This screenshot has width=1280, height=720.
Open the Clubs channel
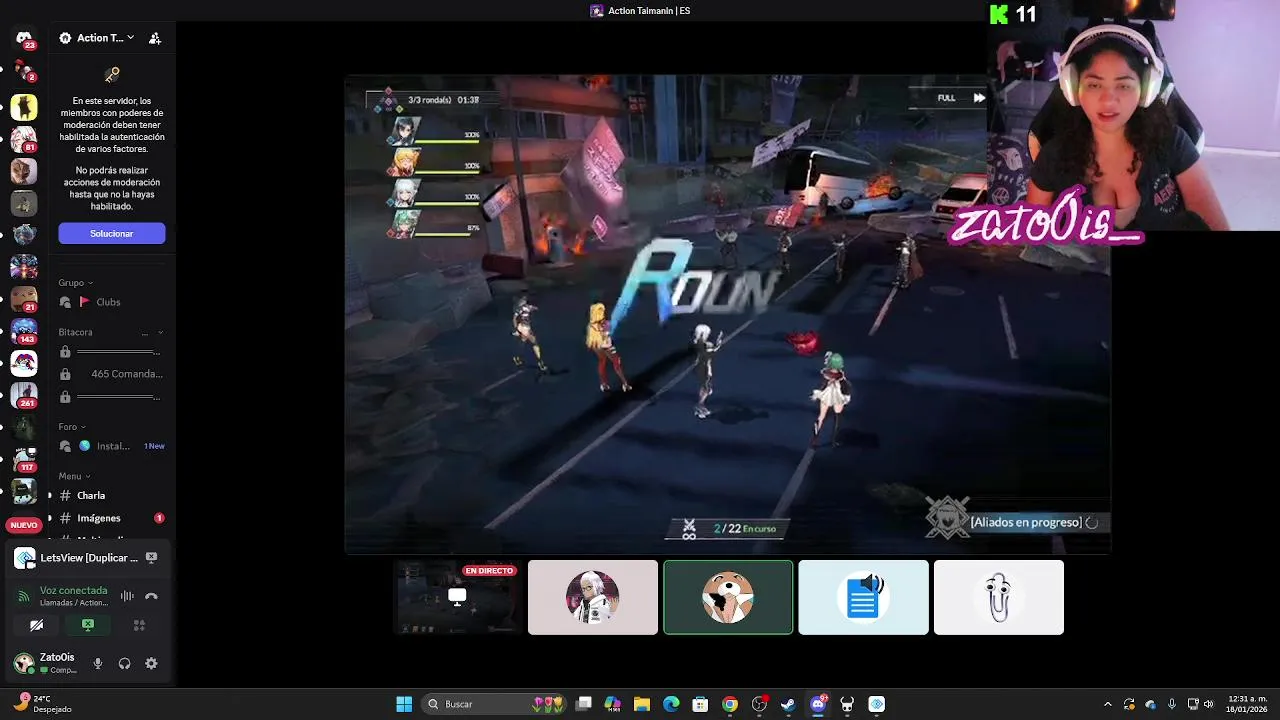coord(110,302)
